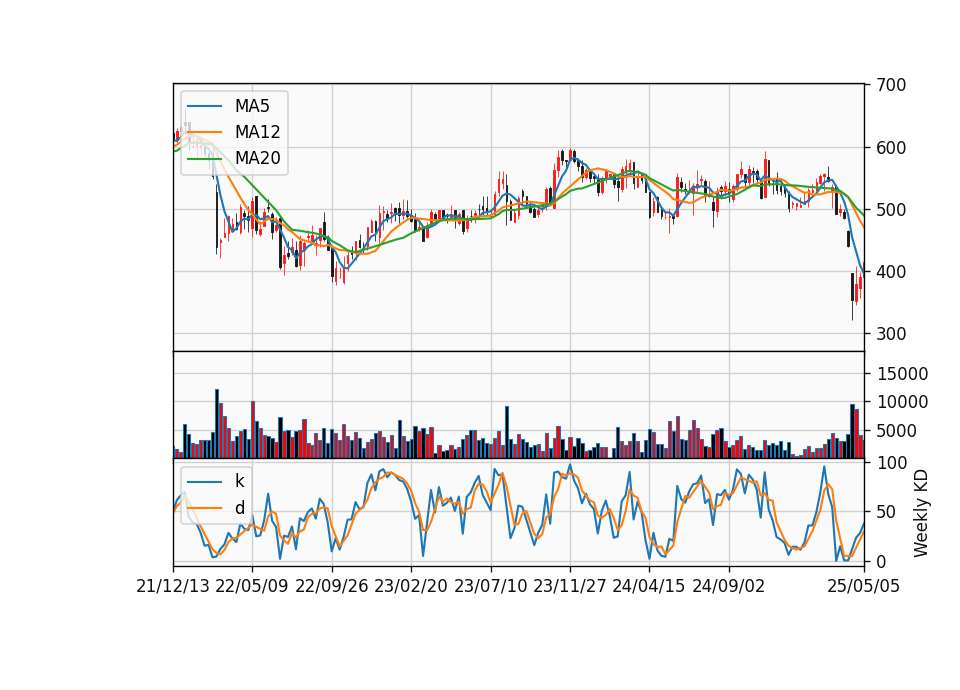Select the 23/02/20 date tick label
Viewport: 960px width, 690px height.
(411, 586)
